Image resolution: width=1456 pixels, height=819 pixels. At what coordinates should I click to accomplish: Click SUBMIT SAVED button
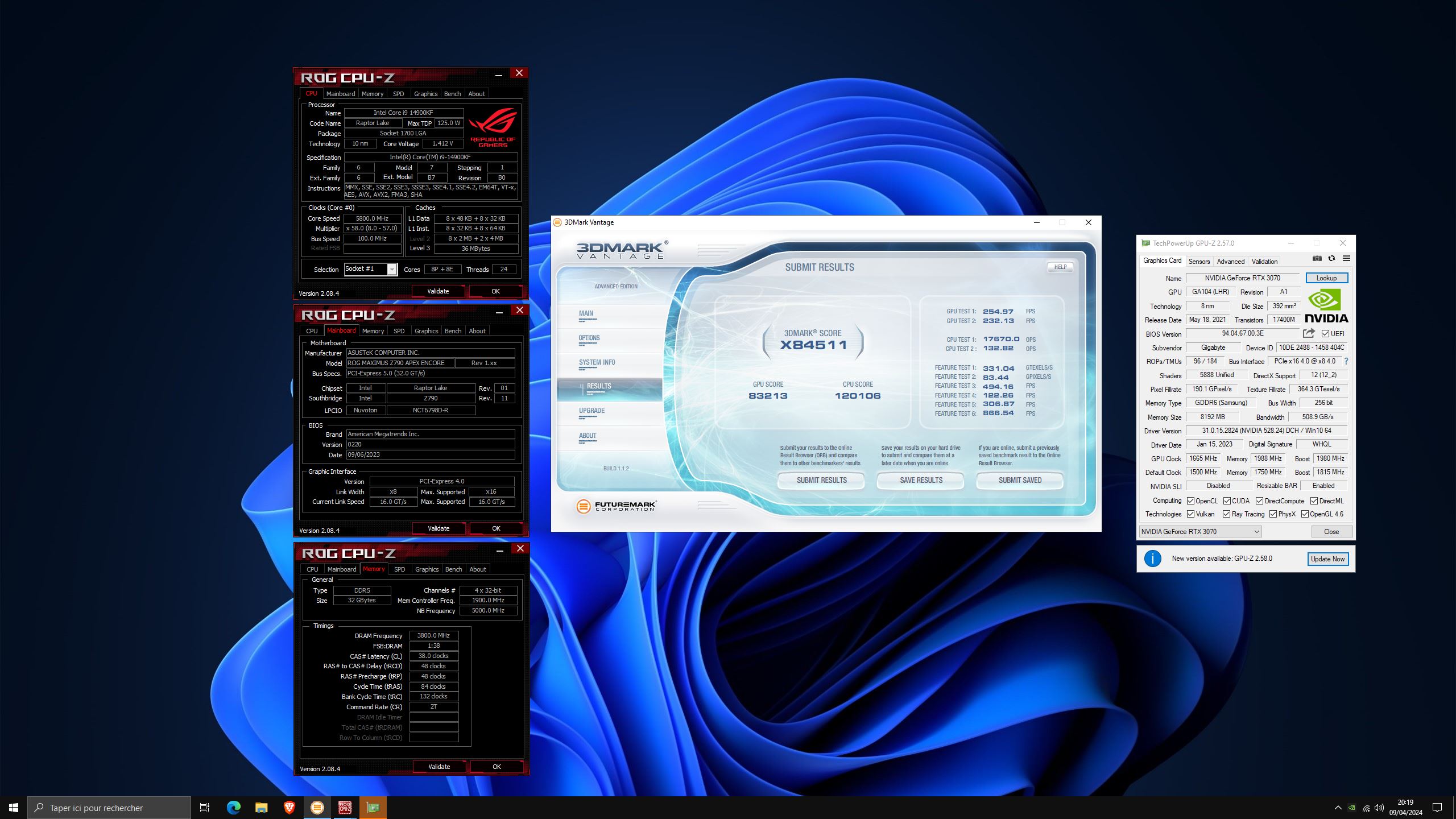[x=1020, y=481]
